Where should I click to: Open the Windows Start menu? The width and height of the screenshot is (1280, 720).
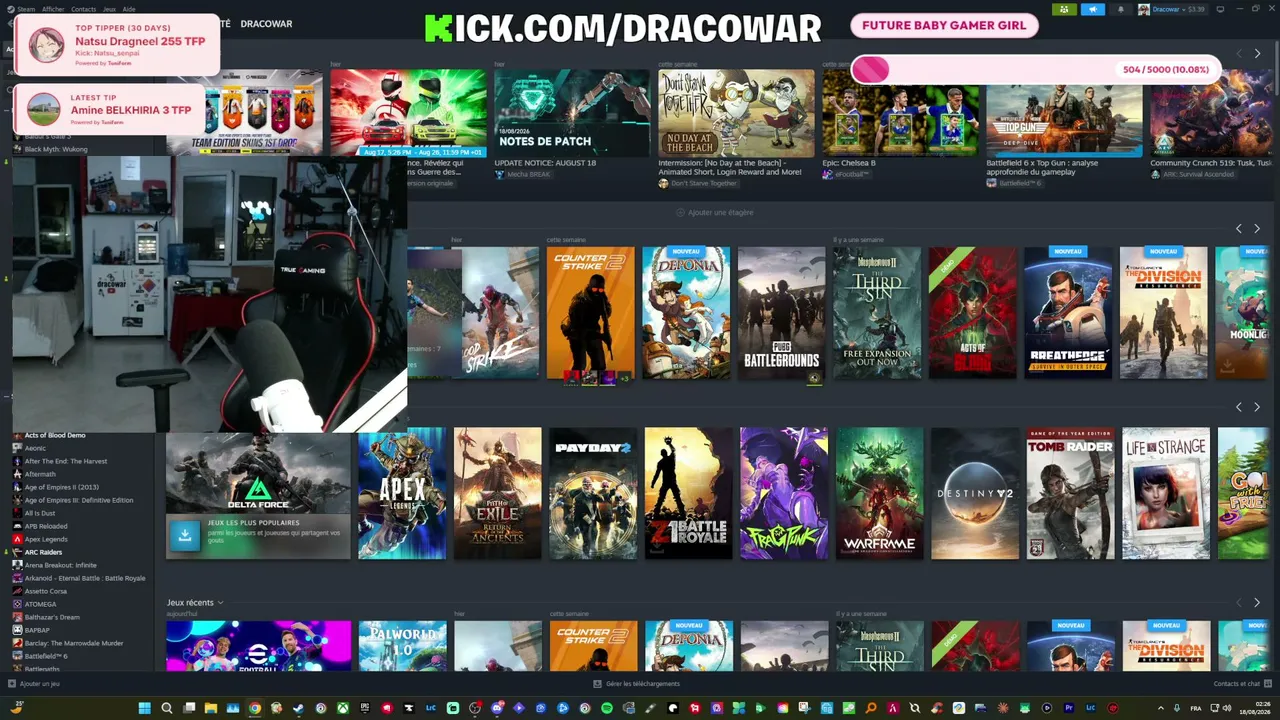click(x=145, y=708)
